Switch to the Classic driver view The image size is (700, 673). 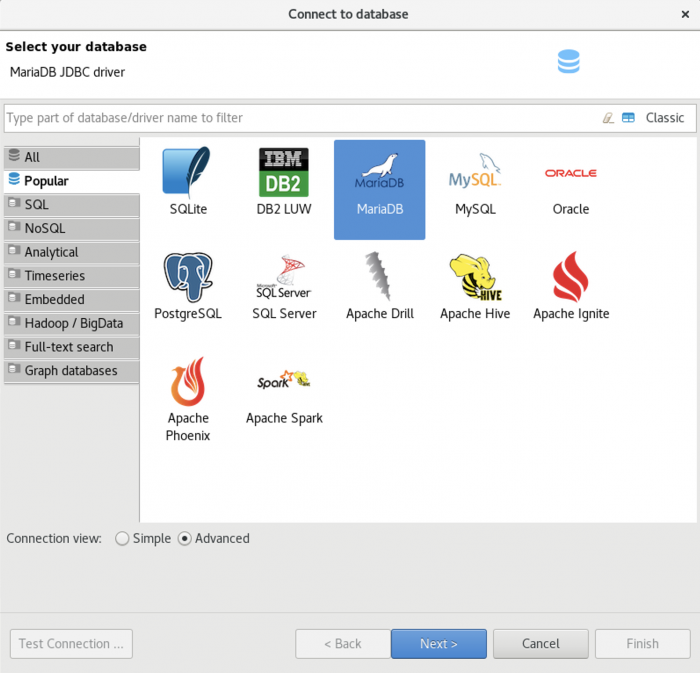(665, 118)
